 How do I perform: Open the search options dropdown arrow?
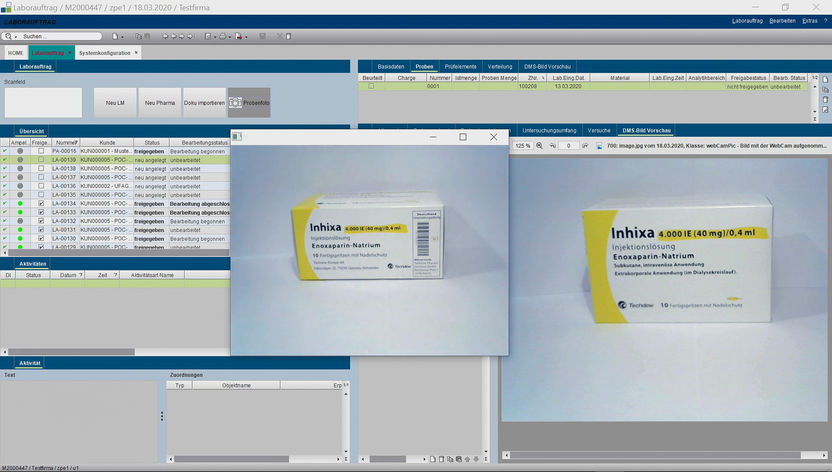[16, 37]
